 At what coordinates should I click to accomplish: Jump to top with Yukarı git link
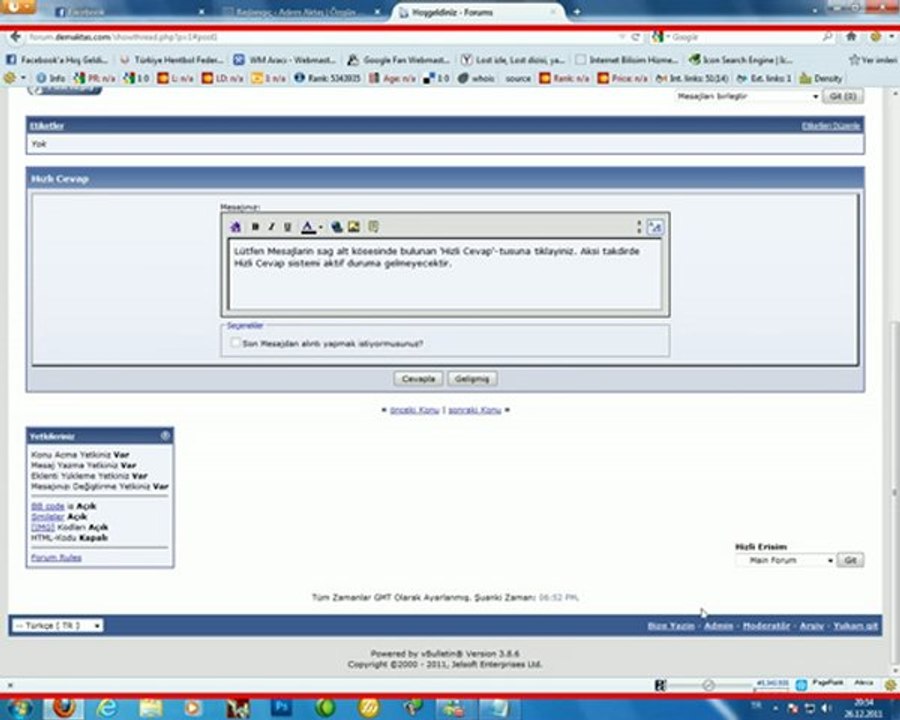tap(855, 626)
